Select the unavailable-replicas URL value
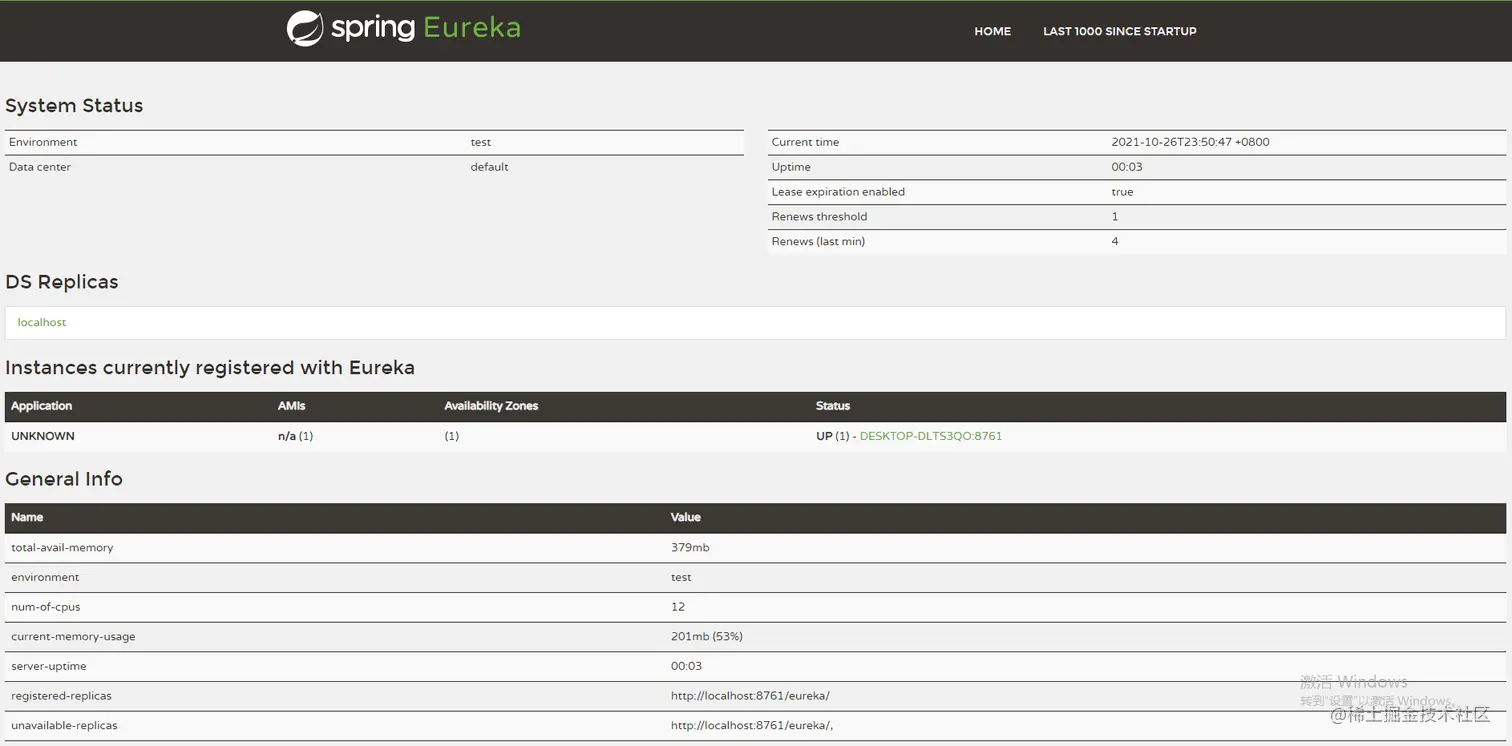Screen dimensions: 1512x746 tap(752, 726)
